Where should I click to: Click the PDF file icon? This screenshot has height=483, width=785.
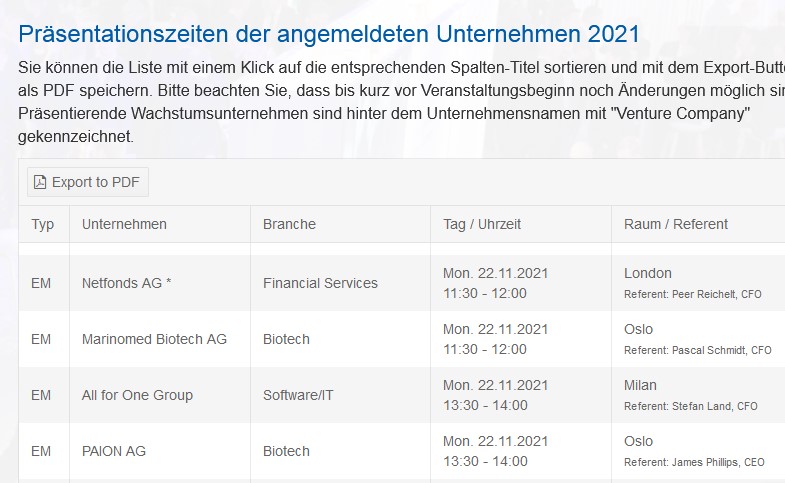click(x=40, y=182)
